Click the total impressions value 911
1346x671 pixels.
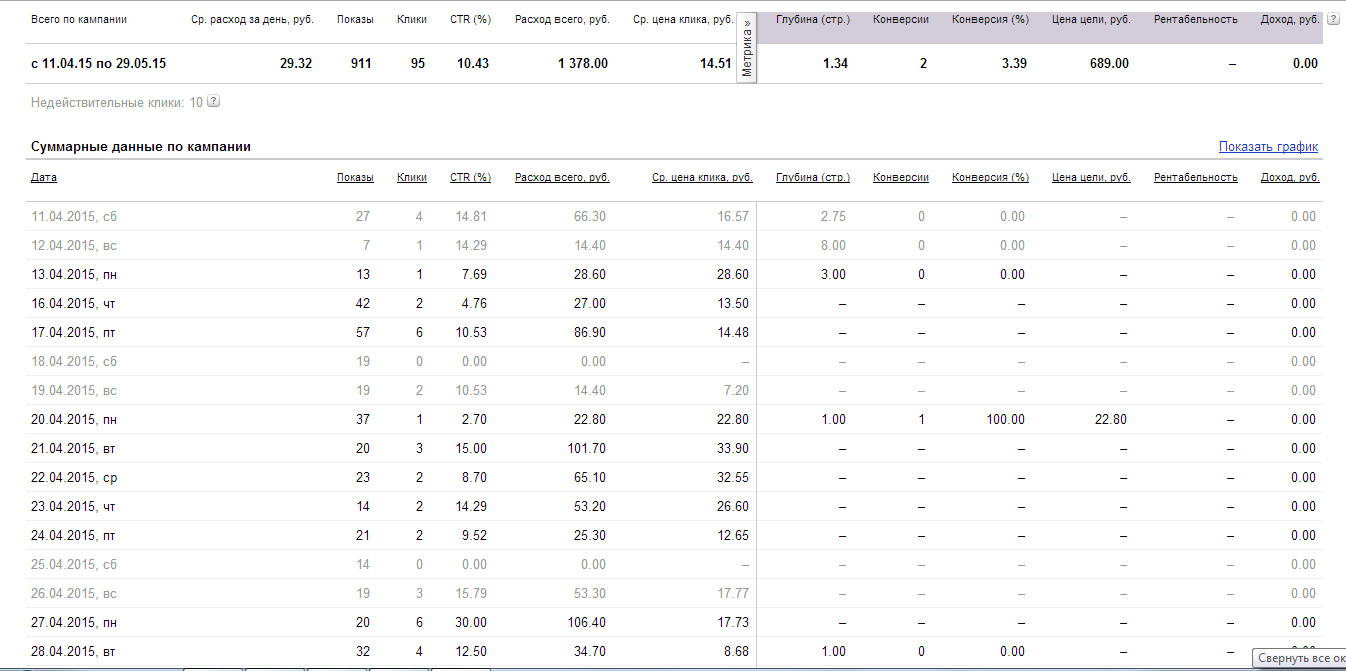361,64
